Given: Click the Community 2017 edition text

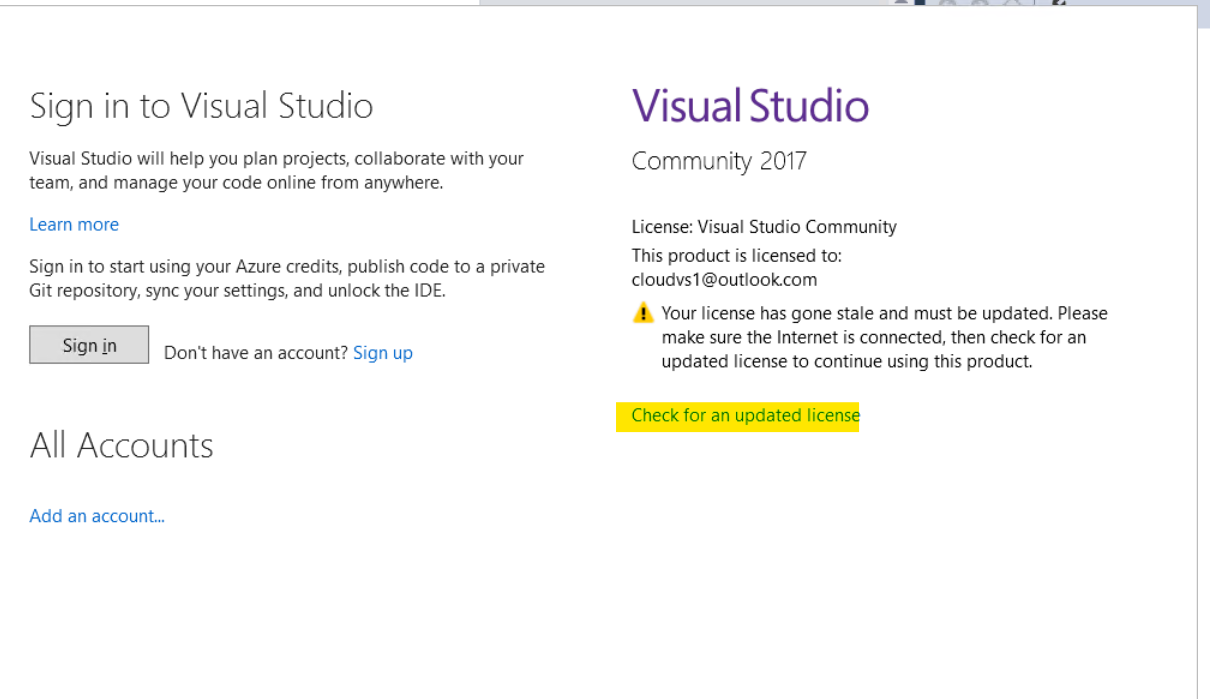Looking at the screenshot, I should (x=718, y=162).
